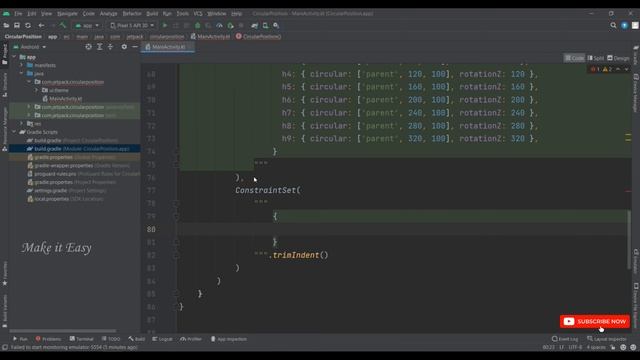The height and width of the screenshot is (360, 640).
Task: Expand the res folder
Action: click(22, 124)
